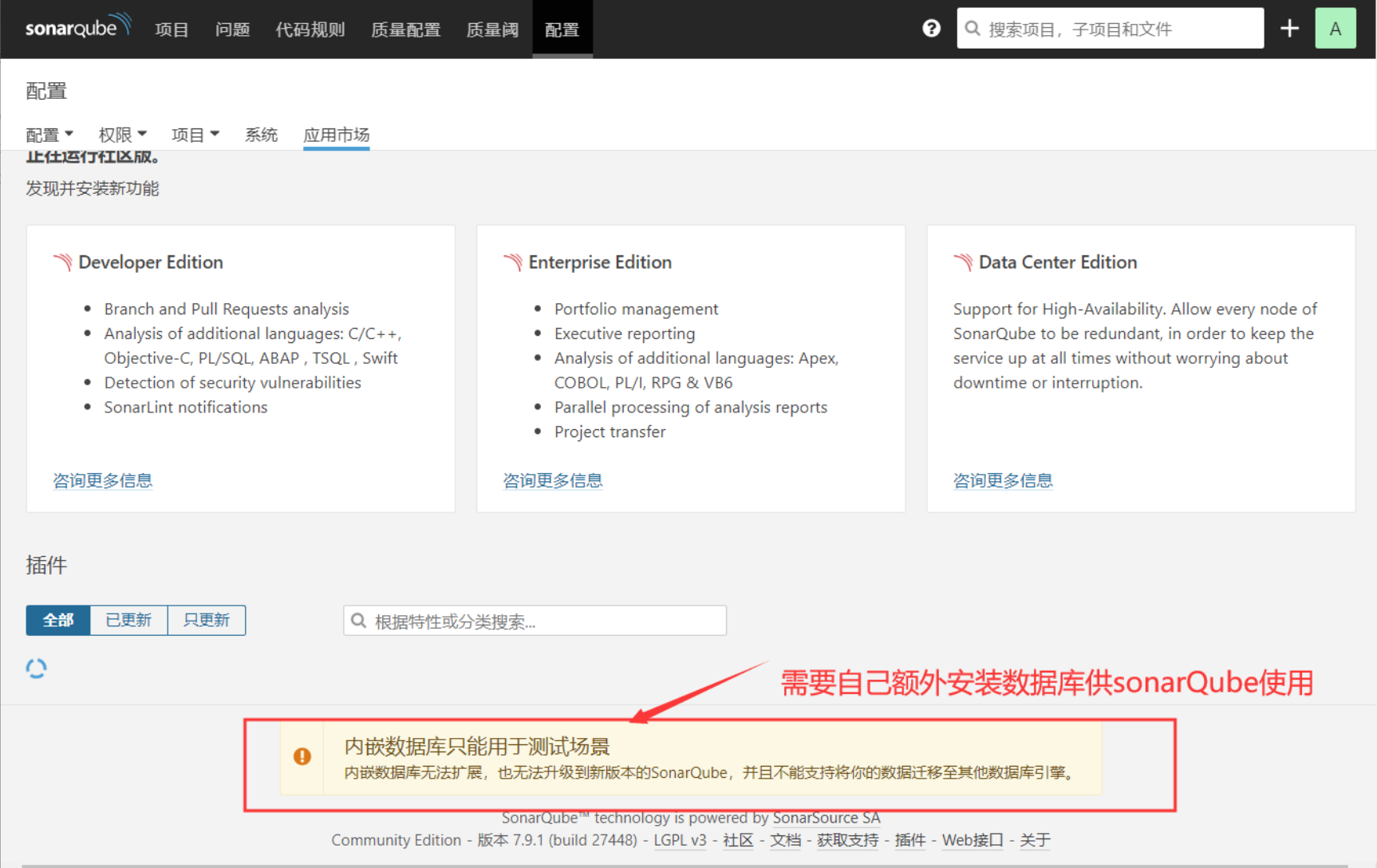Open the help question mark icon
Screen dimensions: 1377x868
pos(931,29)
